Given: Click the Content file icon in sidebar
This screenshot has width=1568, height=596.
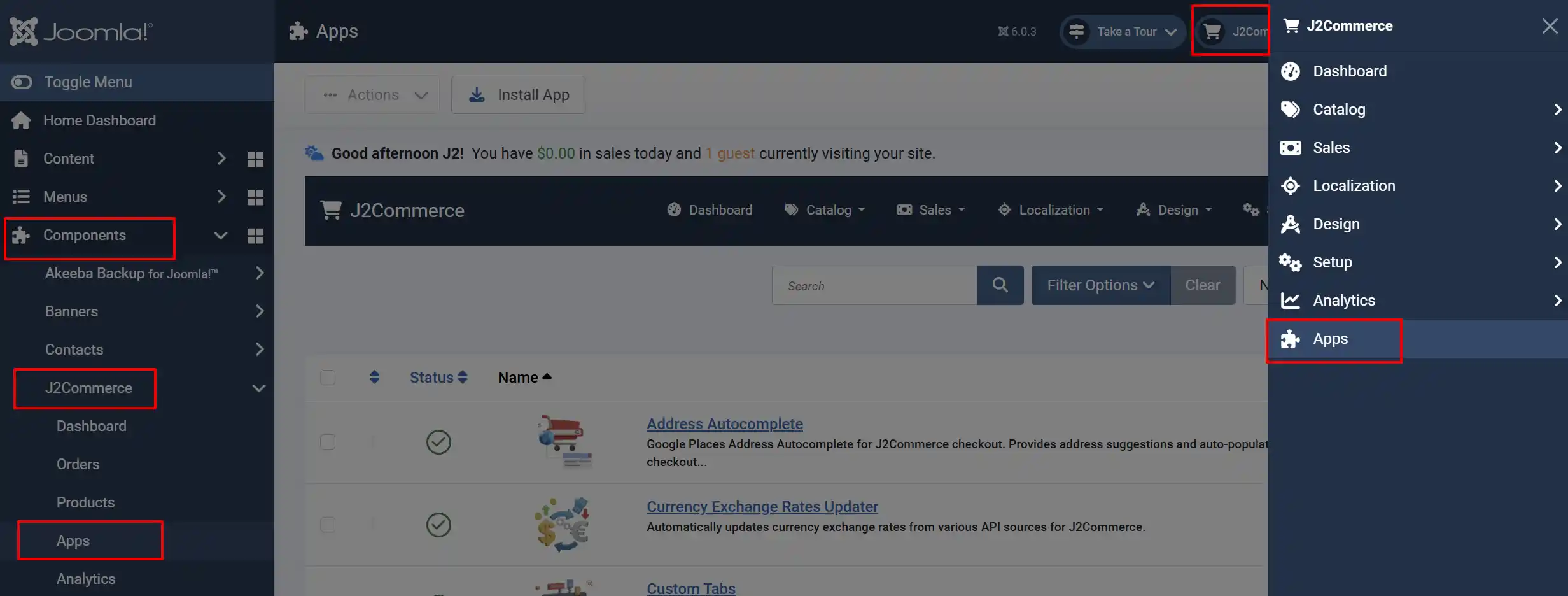Looking at the screenshot, I should click(21, 159).
